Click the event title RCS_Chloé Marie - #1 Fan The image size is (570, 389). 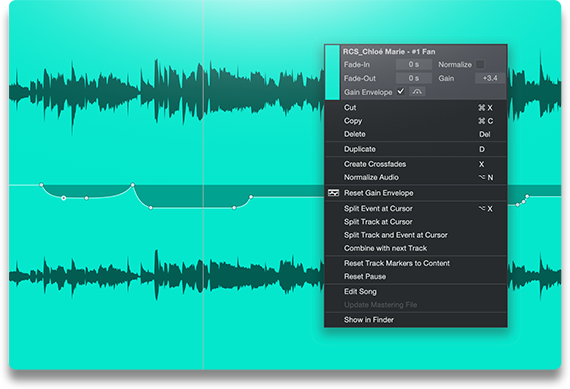(389, 52)
